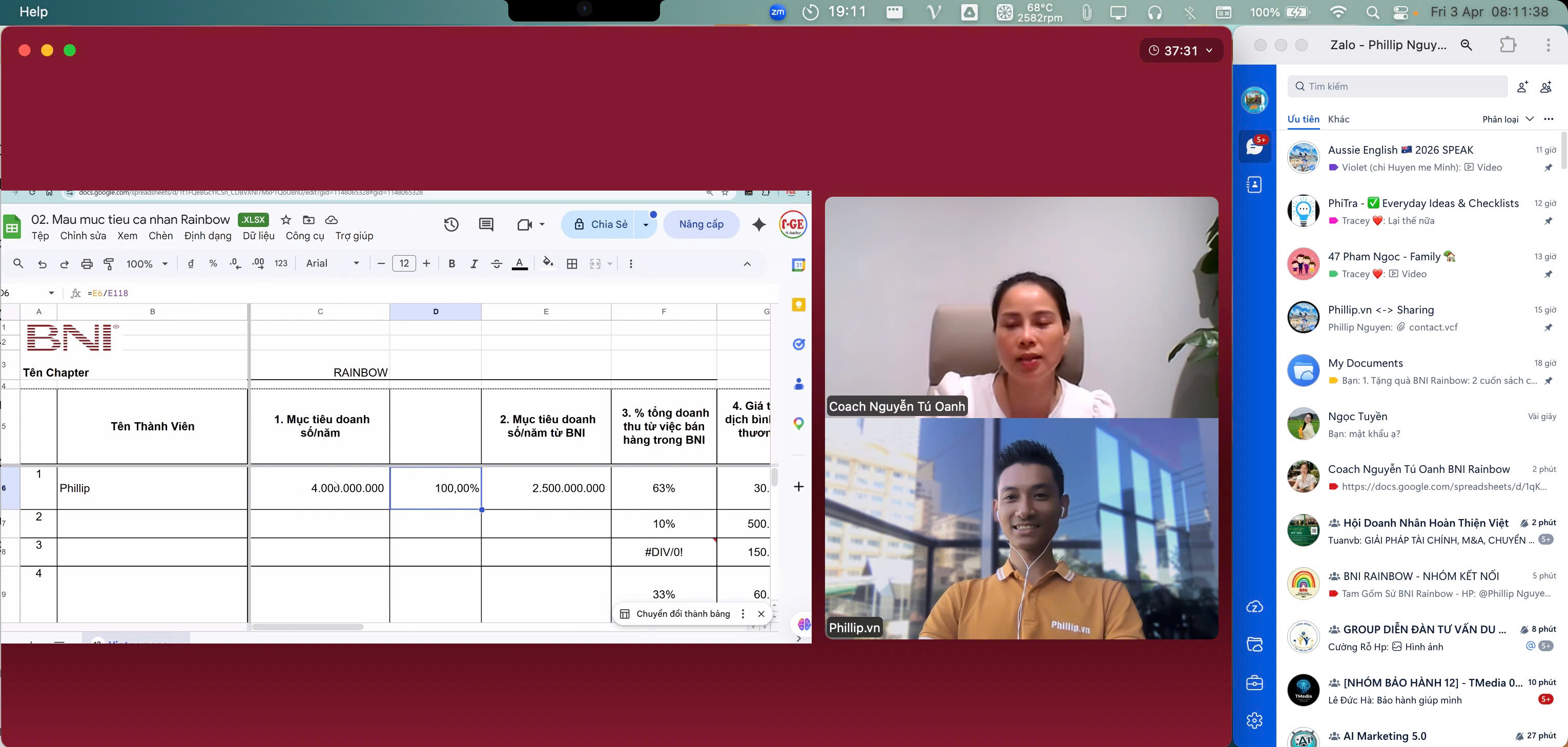
Task: Open Zalo settings gear icon
Action: [1254, 721]
